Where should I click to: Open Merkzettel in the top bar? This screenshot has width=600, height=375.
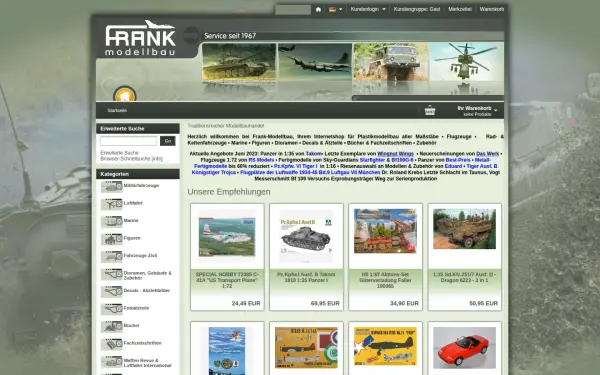click(x=460, y=9)
